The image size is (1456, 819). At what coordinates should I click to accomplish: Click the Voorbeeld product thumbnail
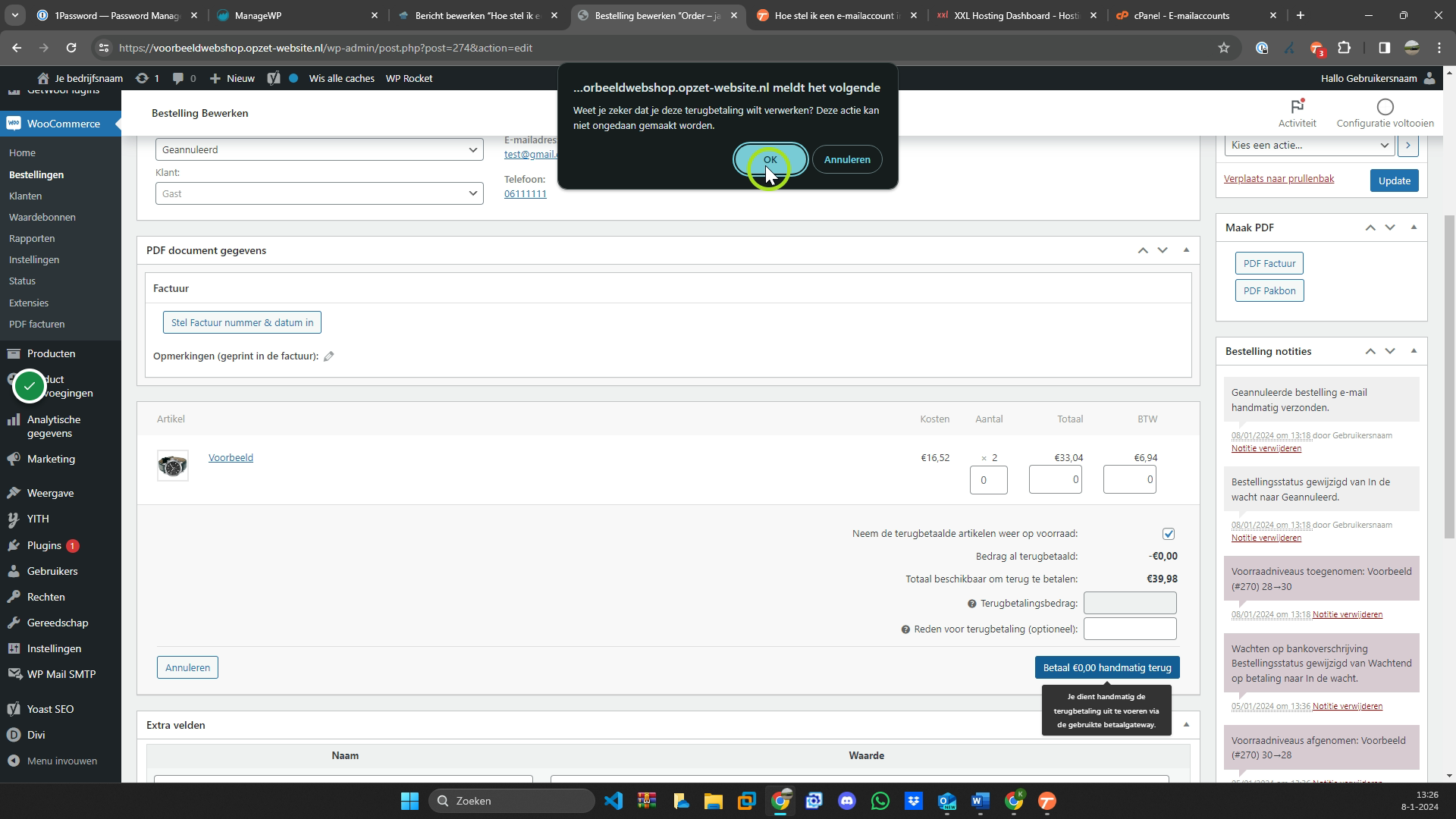click(173, 466)
